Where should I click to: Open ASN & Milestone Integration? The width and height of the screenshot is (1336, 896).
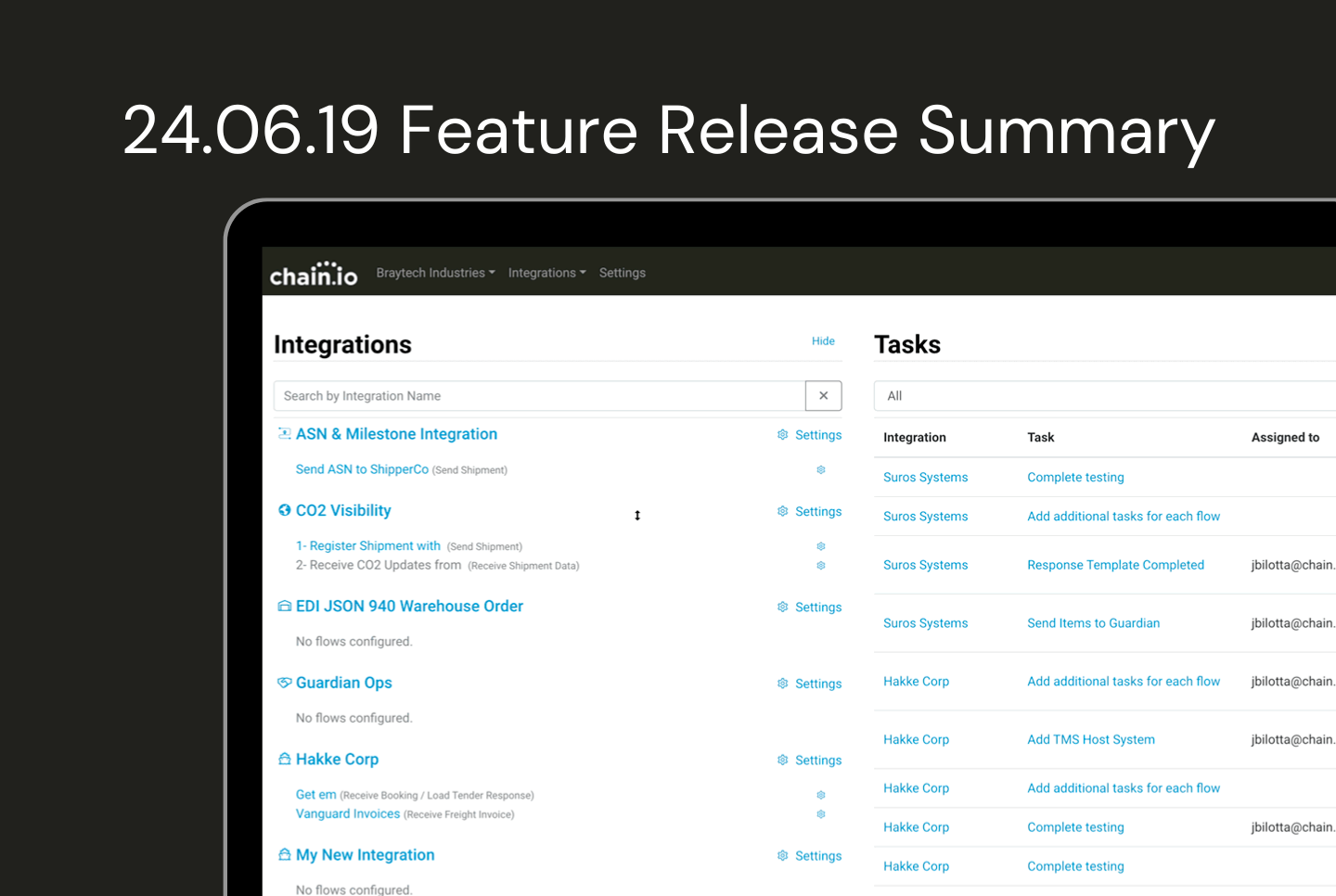[396, 434]
